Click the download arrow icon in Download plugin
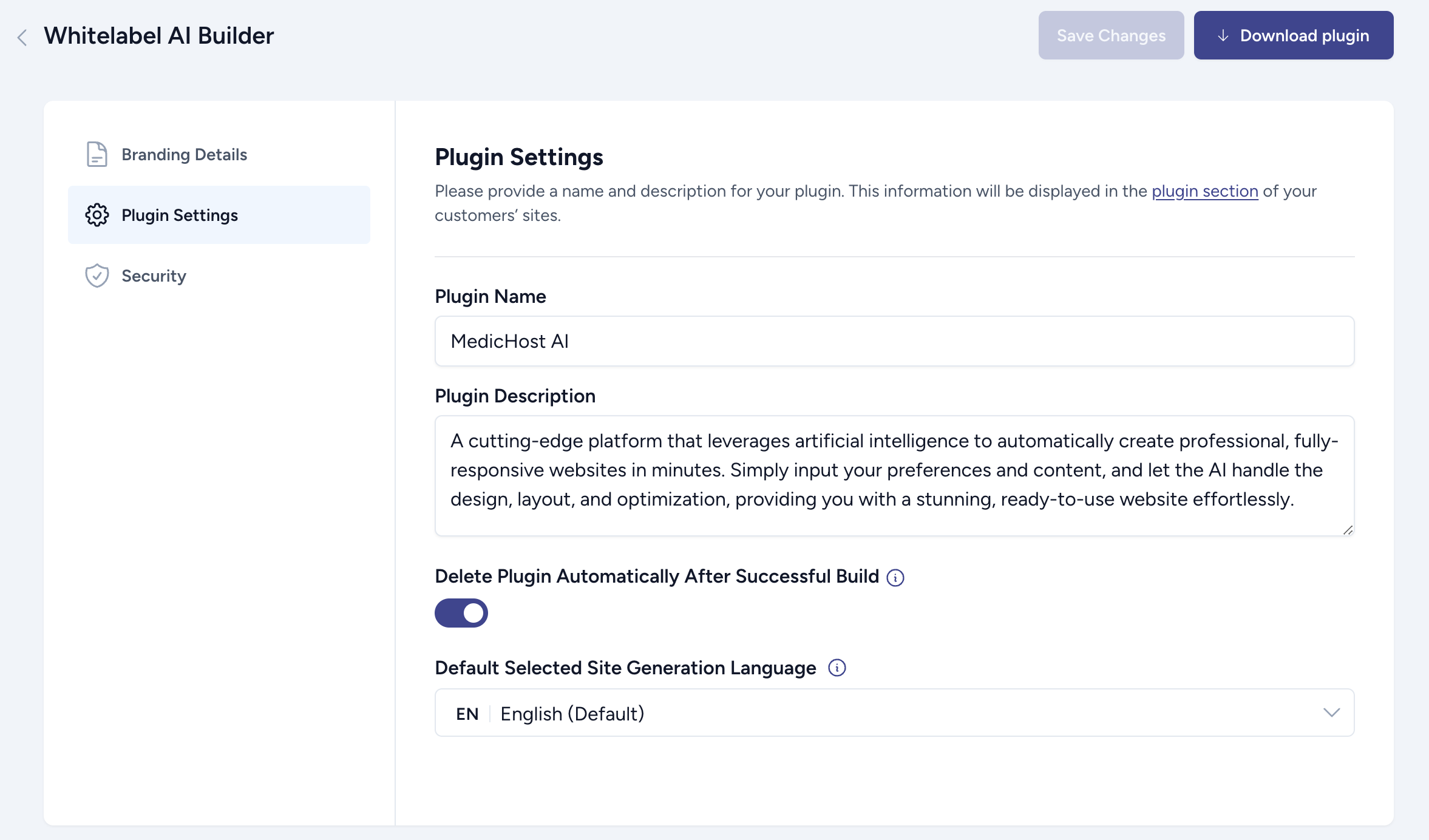This screenshot has height=840, width=1429. coord(1223,36)
